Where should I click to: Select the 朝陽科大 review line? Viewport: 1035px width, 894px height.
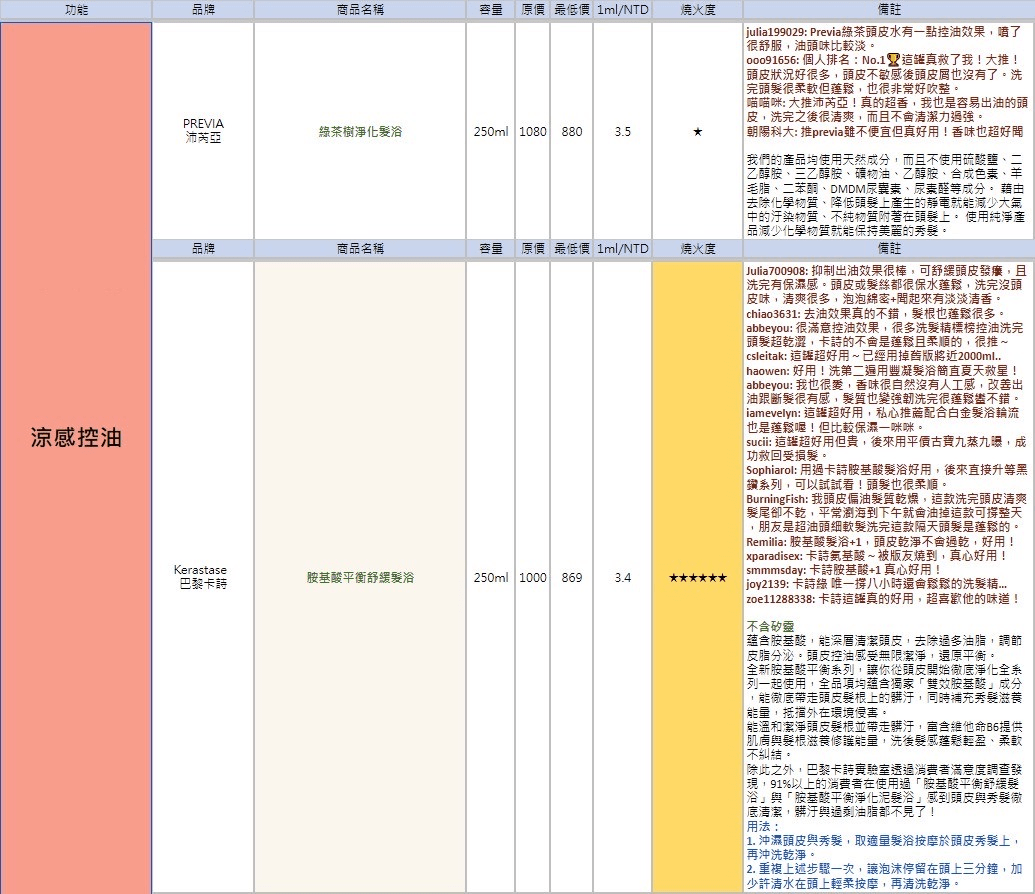coord(885,131)
